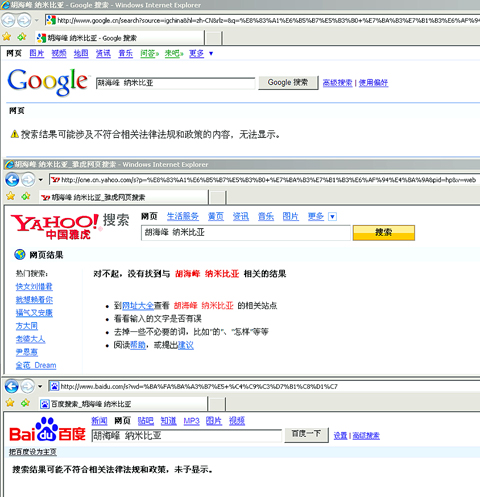Expand the 更多 dropdown box on Yahoo search

pos(332,217)
